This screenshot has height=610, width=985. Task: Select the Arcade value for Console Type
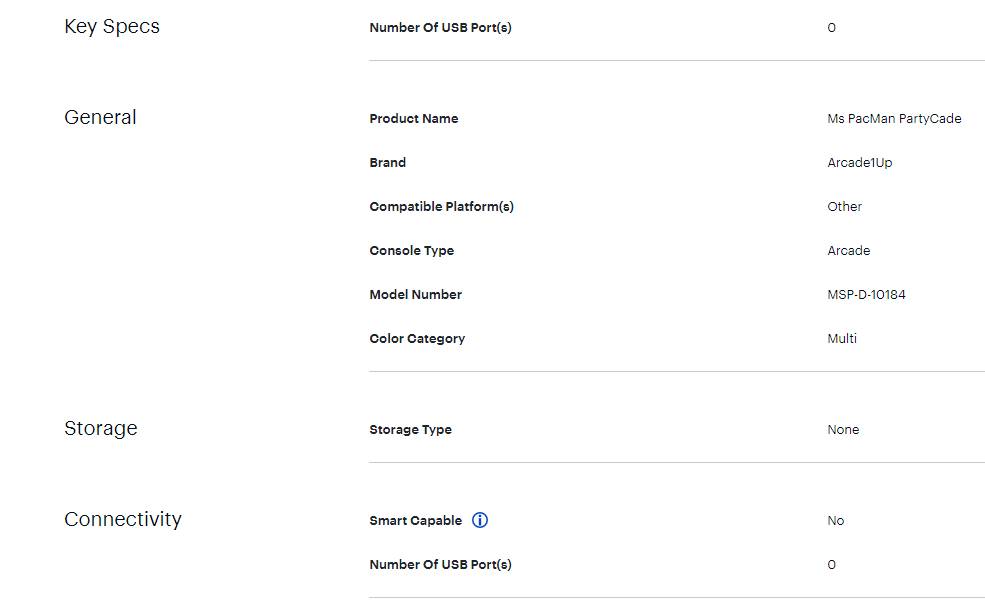(849, 251)
